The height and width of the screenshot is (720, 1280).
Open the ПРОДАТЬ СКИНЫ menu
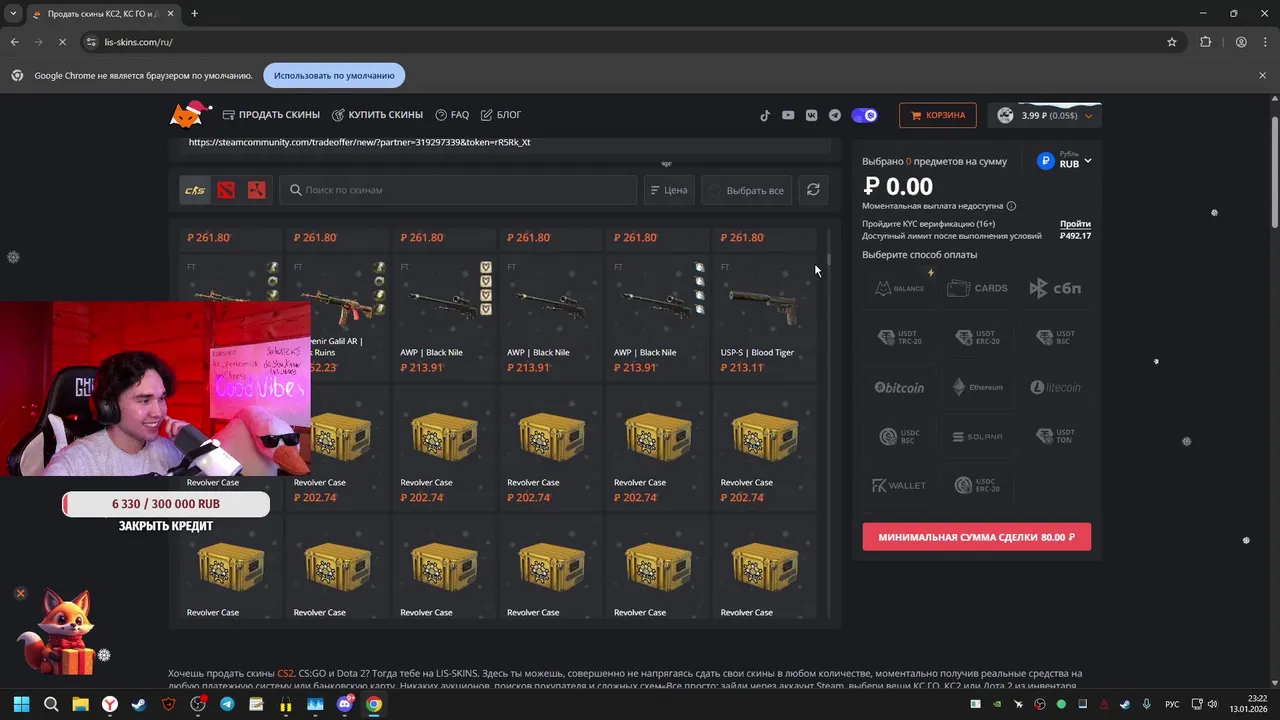point(271,115)
